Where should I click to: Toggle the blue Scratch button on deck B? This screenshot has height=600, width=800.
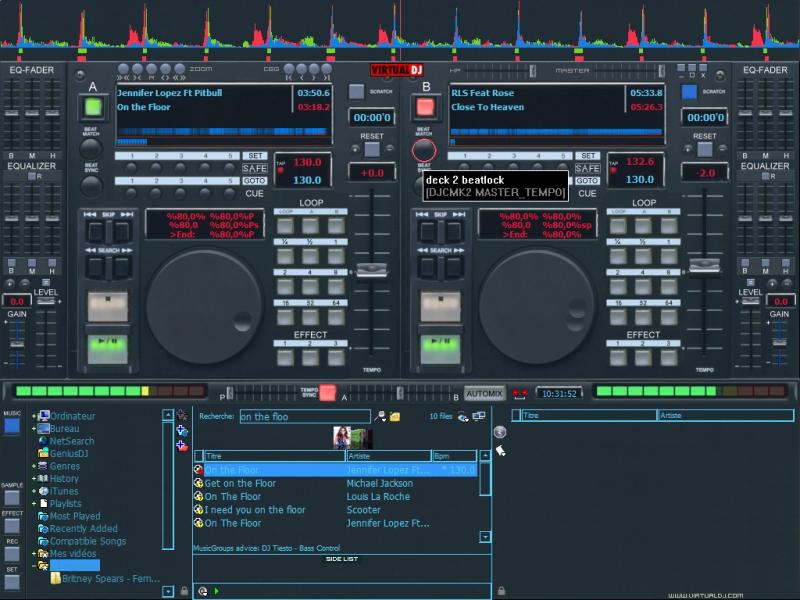689,91
